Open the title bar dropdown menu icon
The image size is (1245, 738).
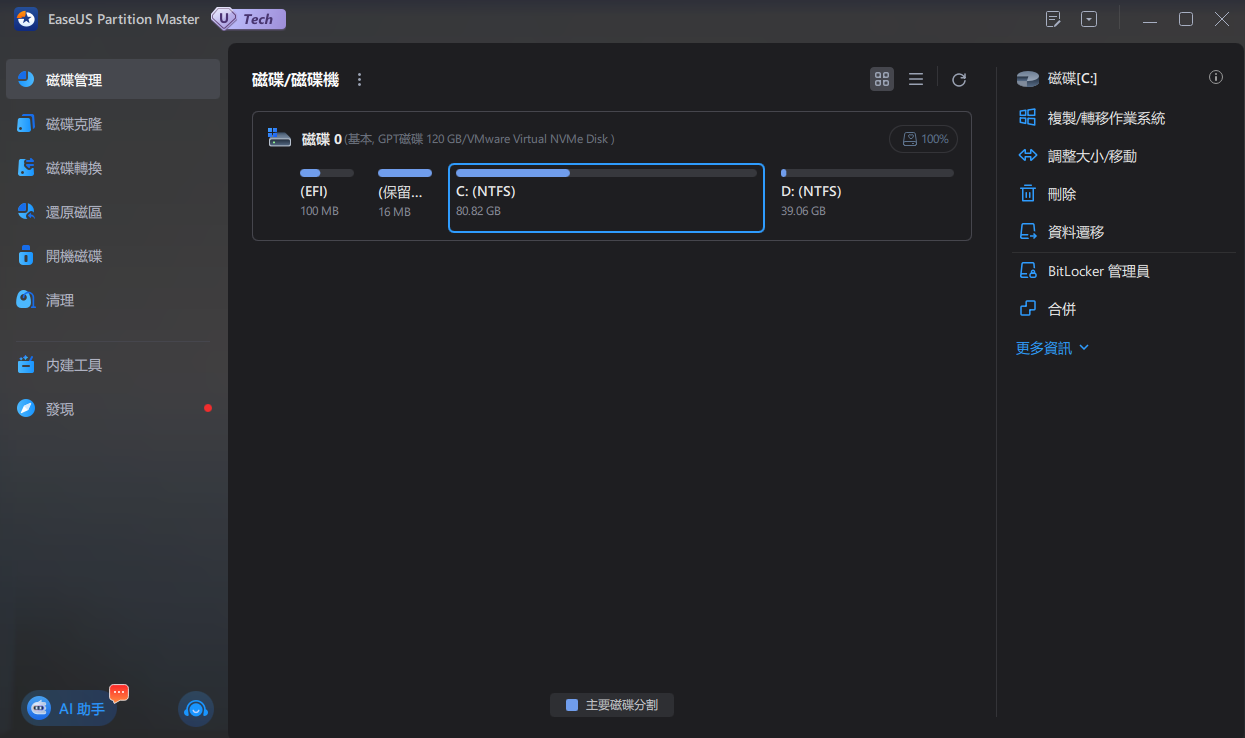coord(1089,19)
